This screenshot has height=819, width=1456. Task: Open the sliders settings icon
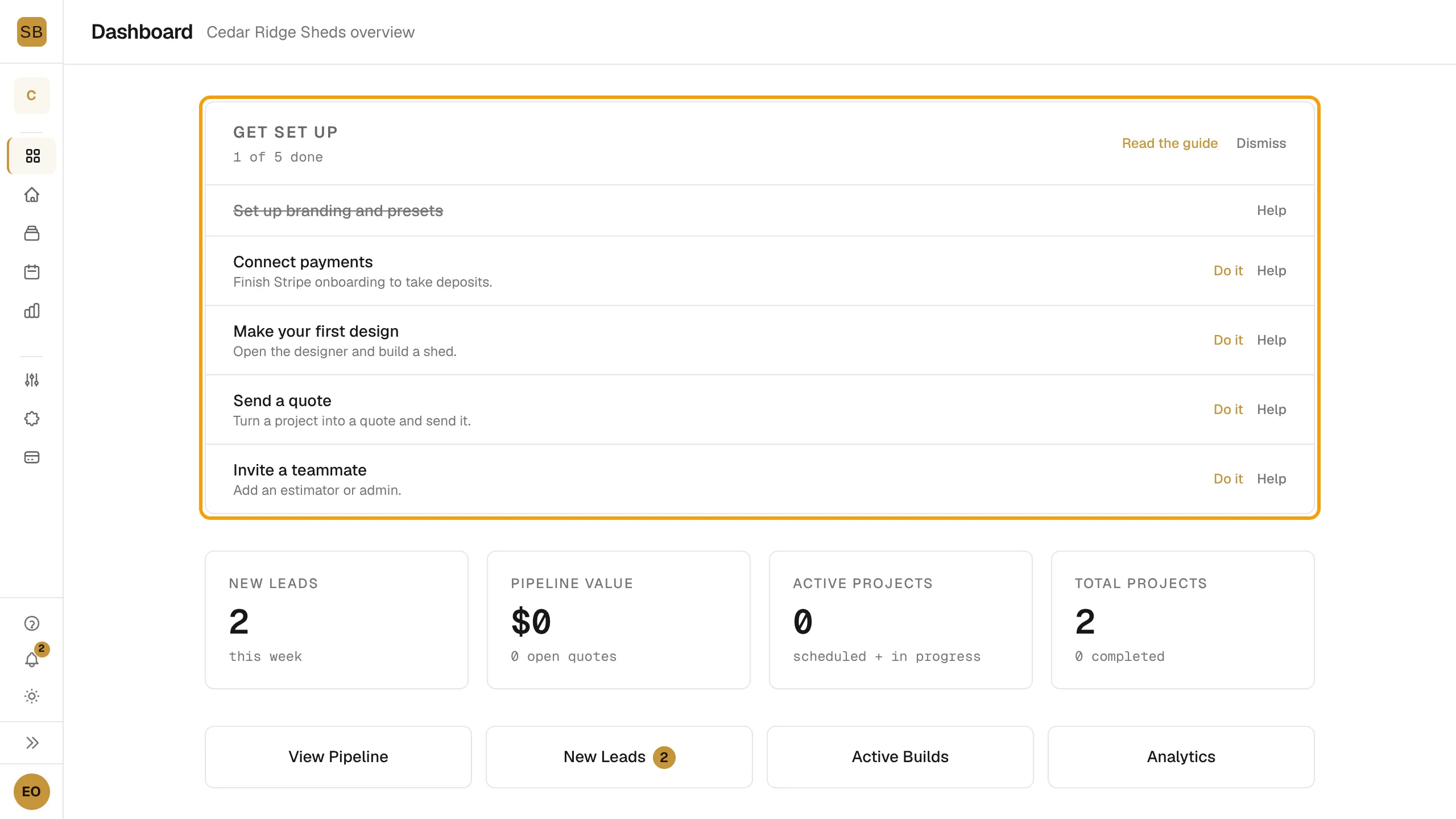coord(32,380)
